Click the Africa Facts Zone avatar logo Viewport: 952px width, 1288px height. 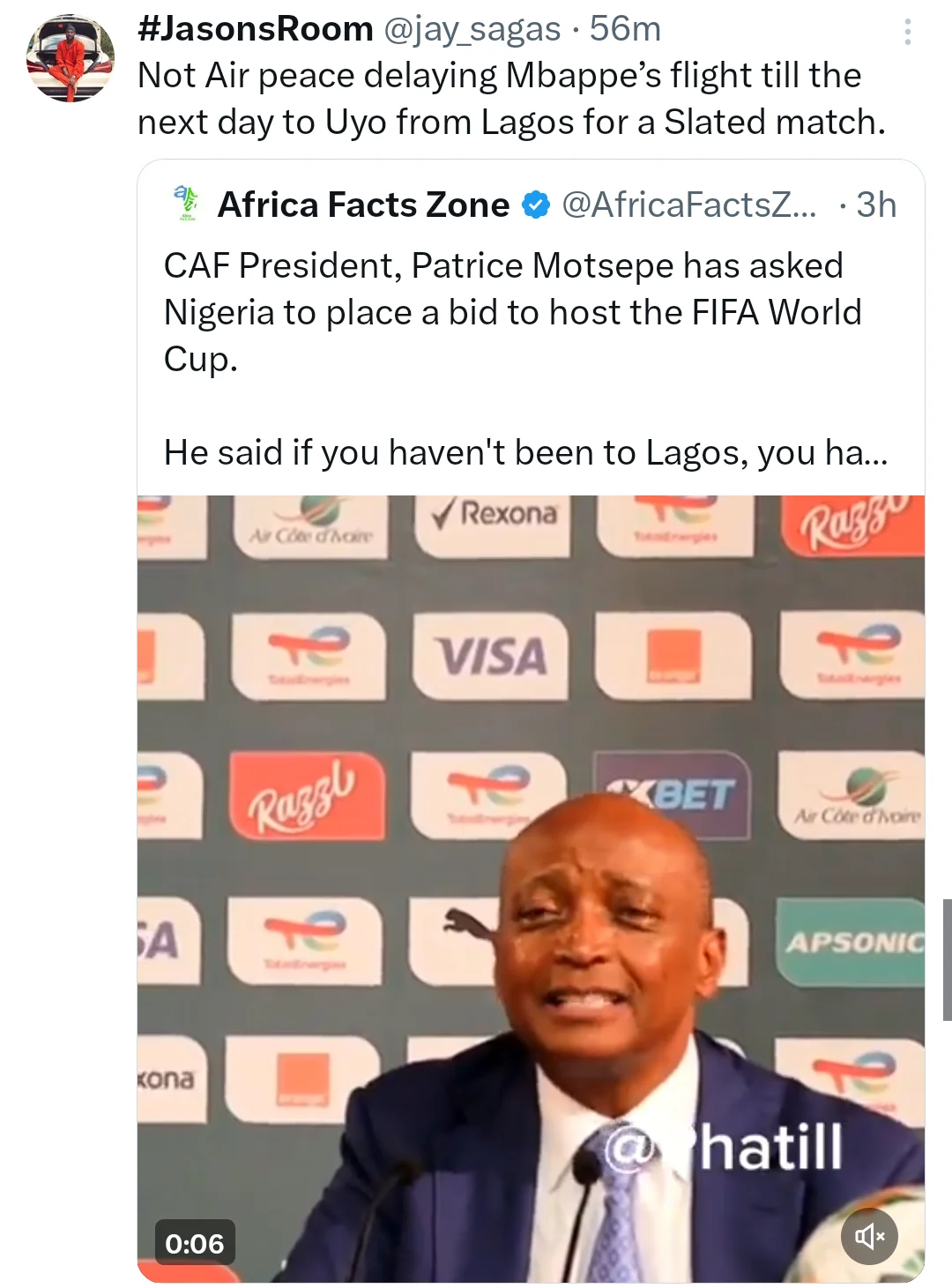pos(186,204)
